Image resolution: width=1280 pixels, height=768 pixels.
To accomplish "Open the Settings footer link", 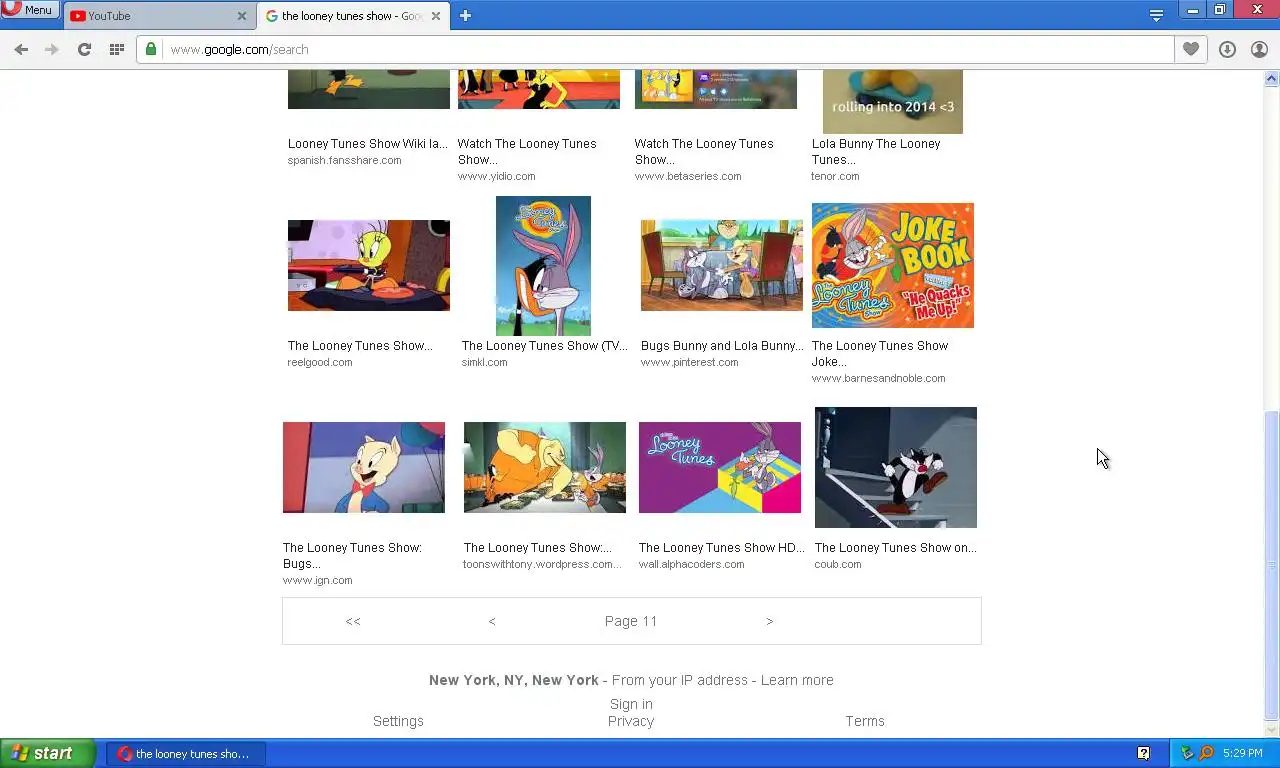I will tap(398, 721).
